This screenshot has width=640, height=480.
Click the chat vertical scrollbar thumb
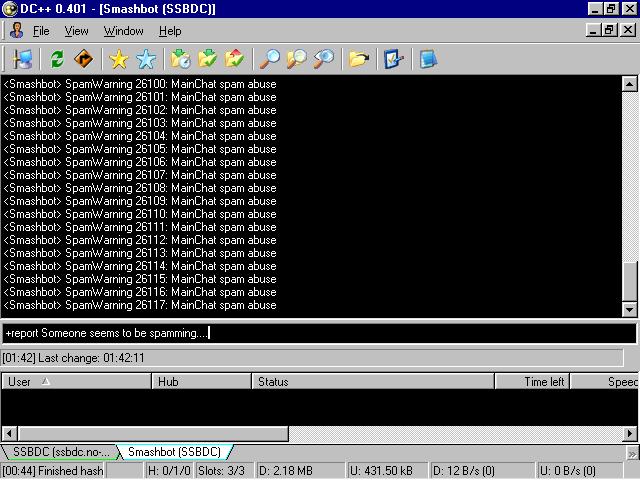[x=630, y=281]
